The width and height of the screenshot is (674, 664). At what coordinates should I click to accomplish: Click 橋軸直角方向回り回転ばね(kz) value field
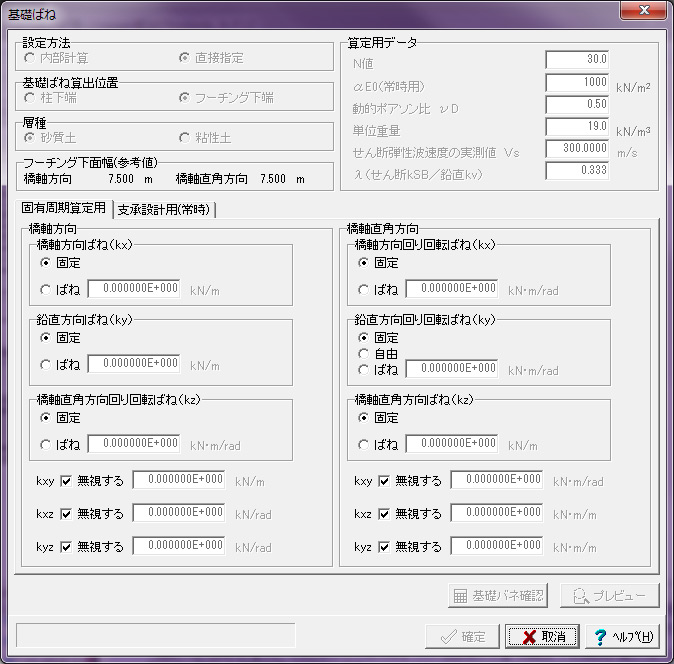pyautogui.click(x=134, y=444)
